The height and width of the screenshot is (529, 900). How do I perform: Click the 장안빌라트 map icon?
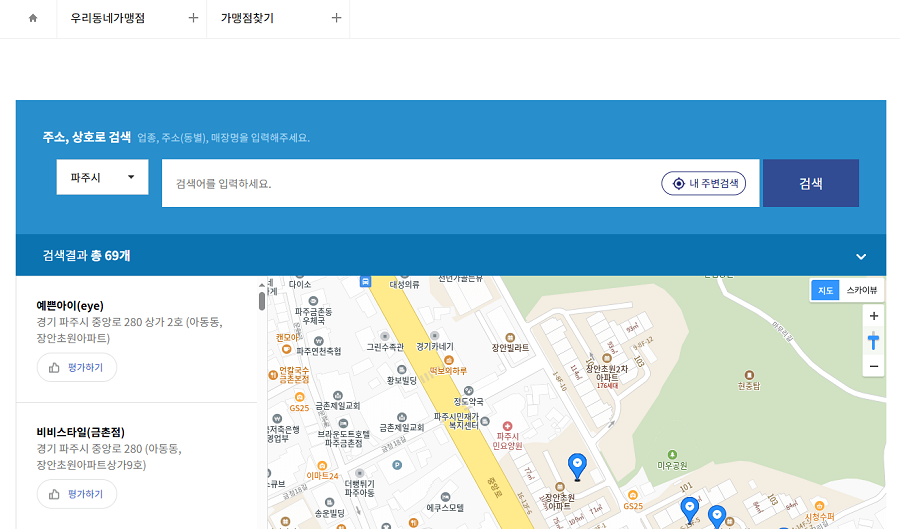pyautogui.click(x=510, y=337)
